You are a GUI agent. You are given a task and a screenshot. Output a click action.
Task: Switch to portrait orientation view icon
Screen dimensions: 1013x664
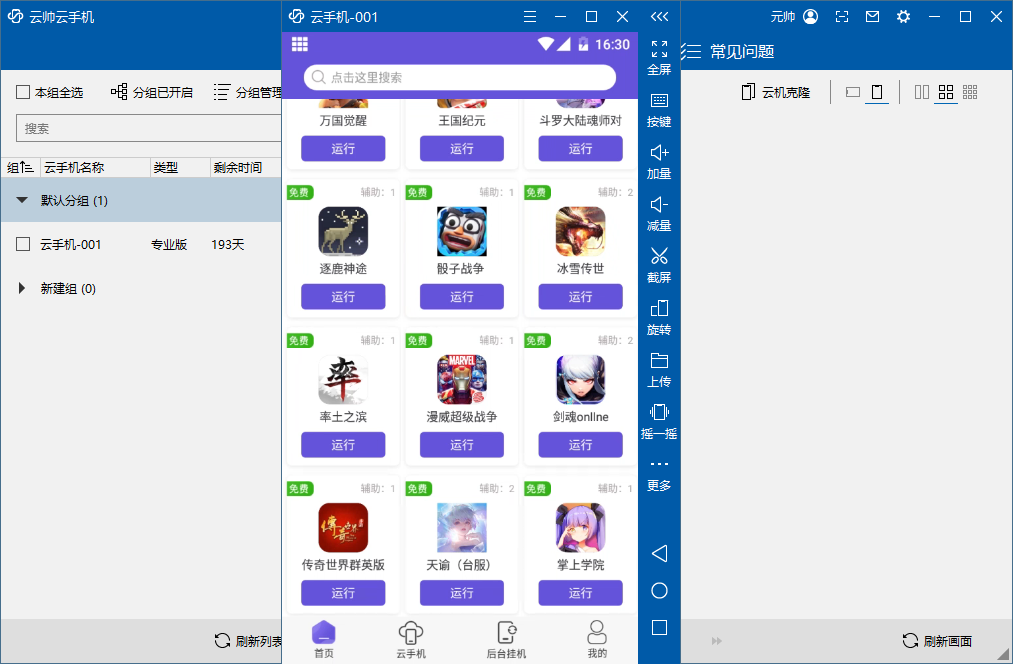pyautogui.click(x=877, y=92)
